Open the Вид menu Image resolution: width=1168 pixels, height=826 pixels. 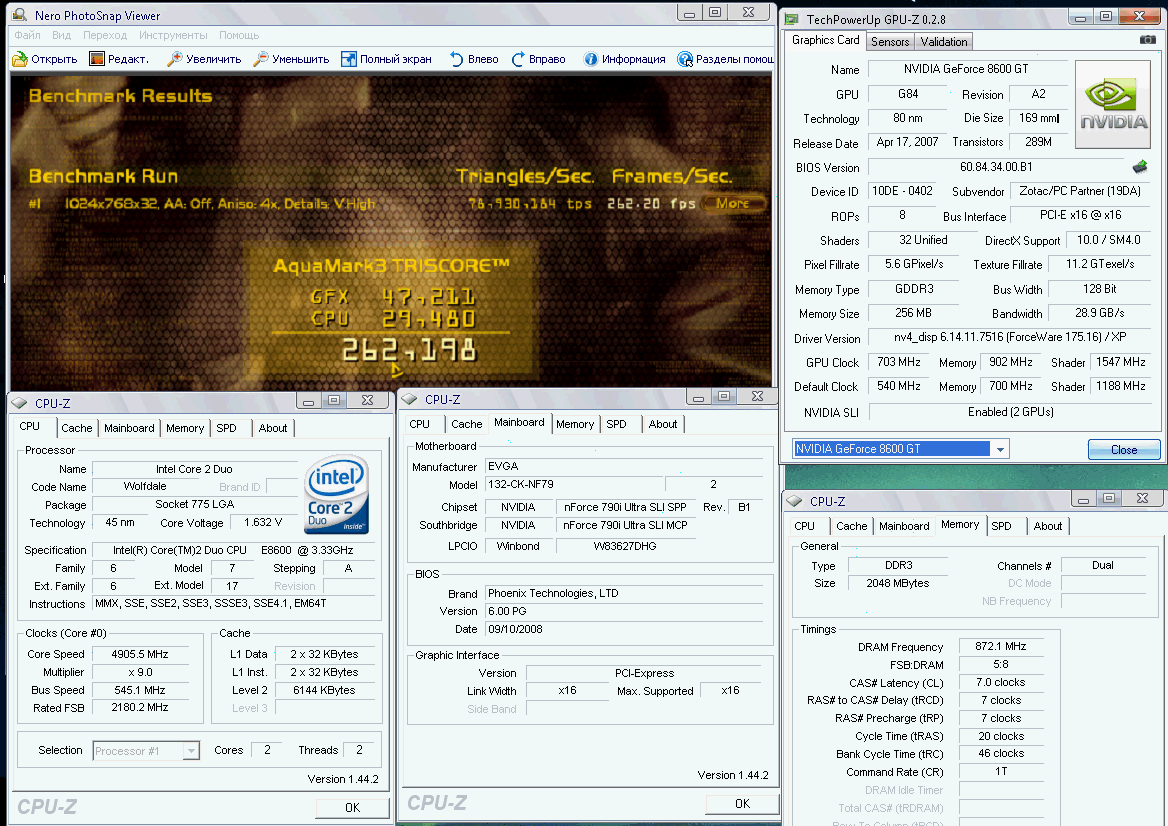pos(62,35)
